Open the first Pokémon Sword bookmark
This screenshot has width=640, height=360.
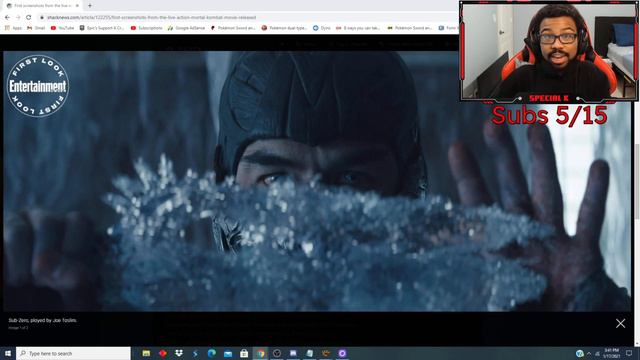point(233,28)
